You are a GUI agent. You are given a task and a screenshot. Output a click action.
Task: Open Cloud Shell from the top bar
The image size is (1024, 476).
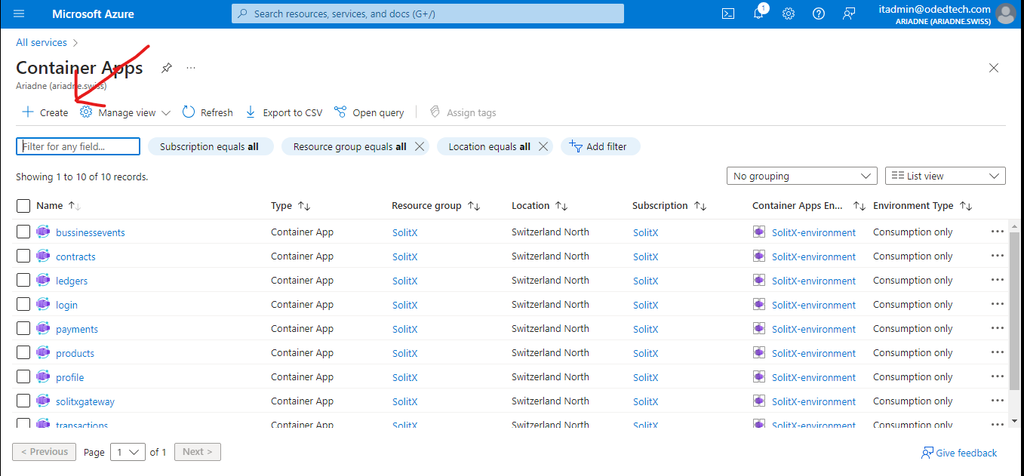[728, 14]
